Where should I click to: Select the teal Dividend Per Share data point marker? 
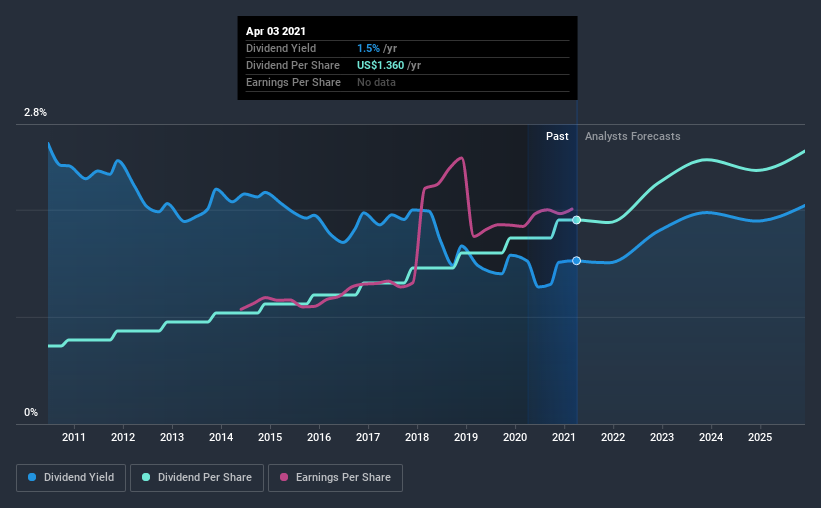coord(577,220)
